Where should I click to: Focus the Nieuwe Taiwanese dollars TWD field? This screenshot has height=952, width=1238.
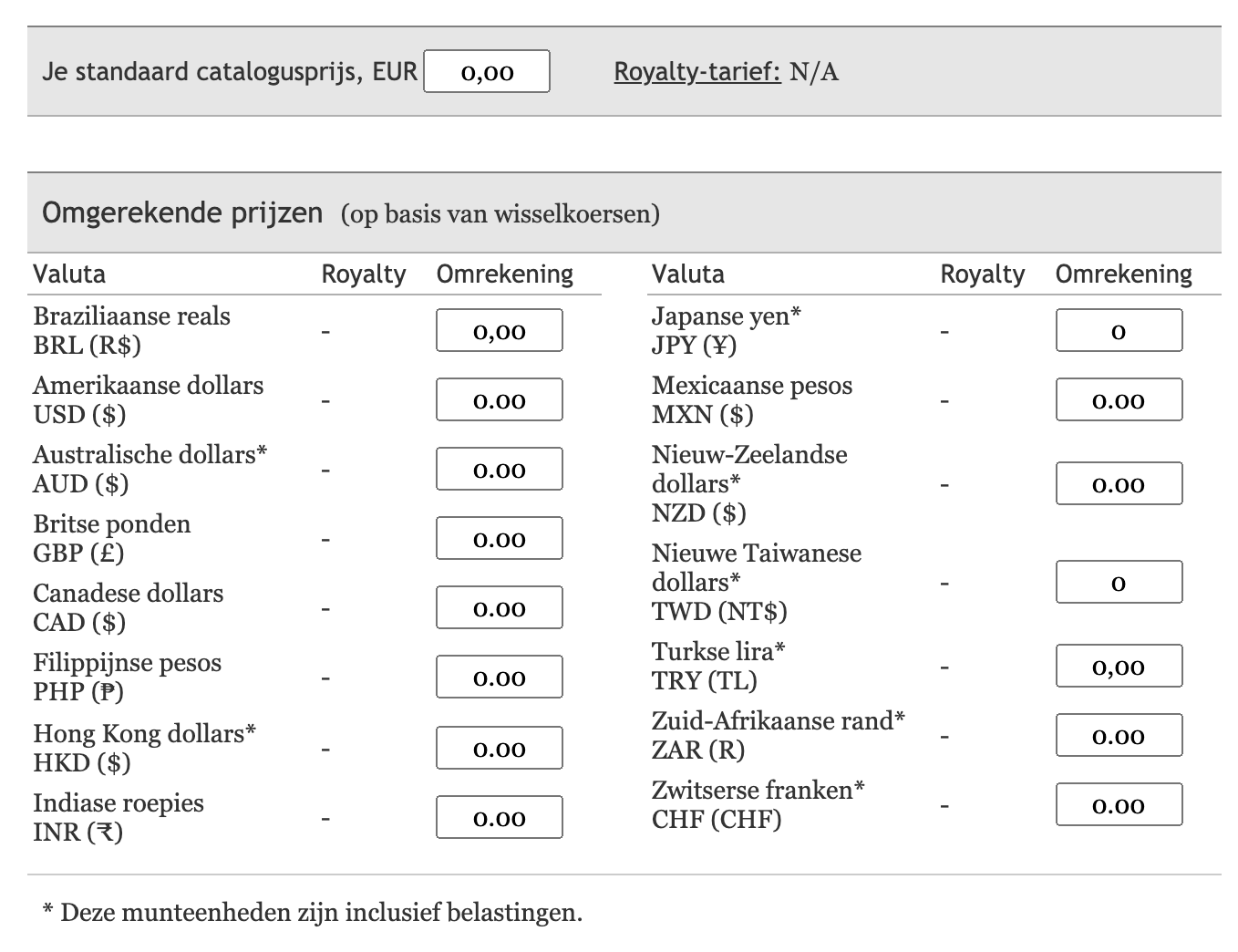(1119, 583)
